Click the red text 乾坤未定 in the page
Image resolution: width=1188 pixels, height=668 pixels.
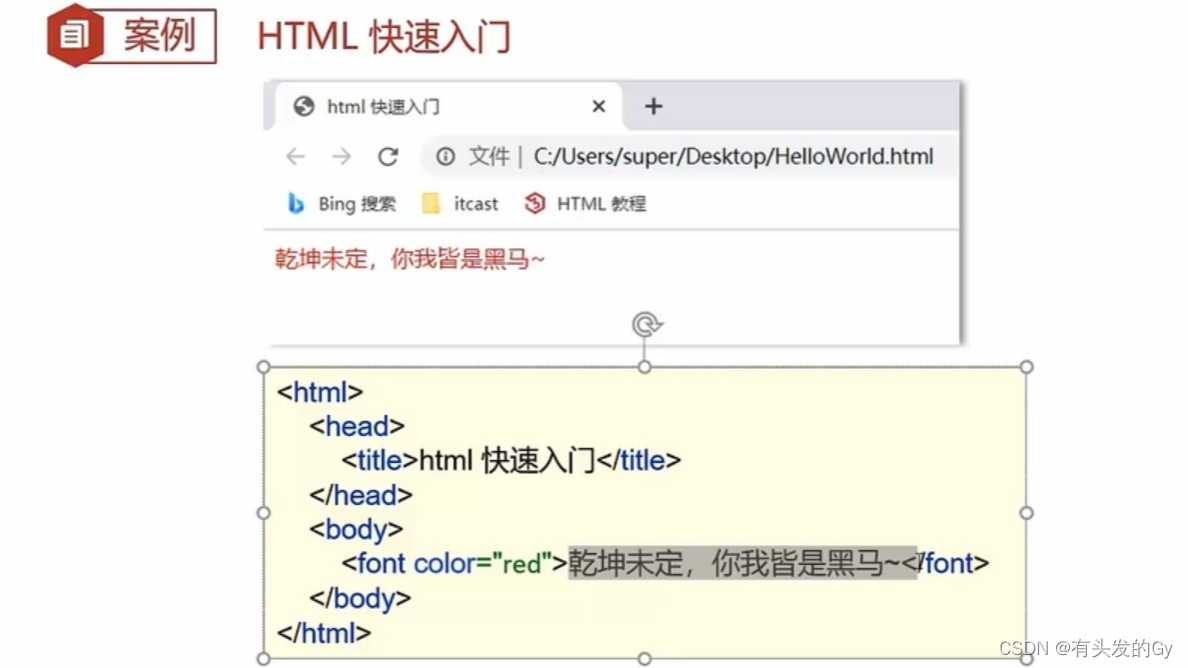320,259
